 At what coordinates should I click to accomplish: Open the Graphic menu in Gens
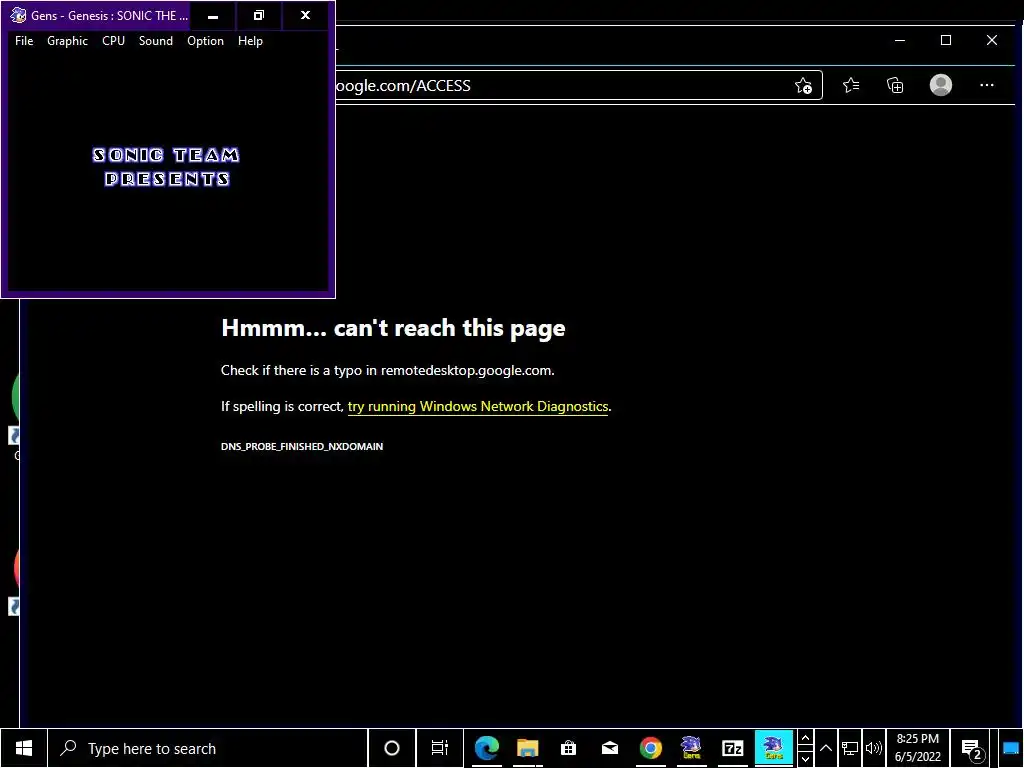tap(67, 40)
